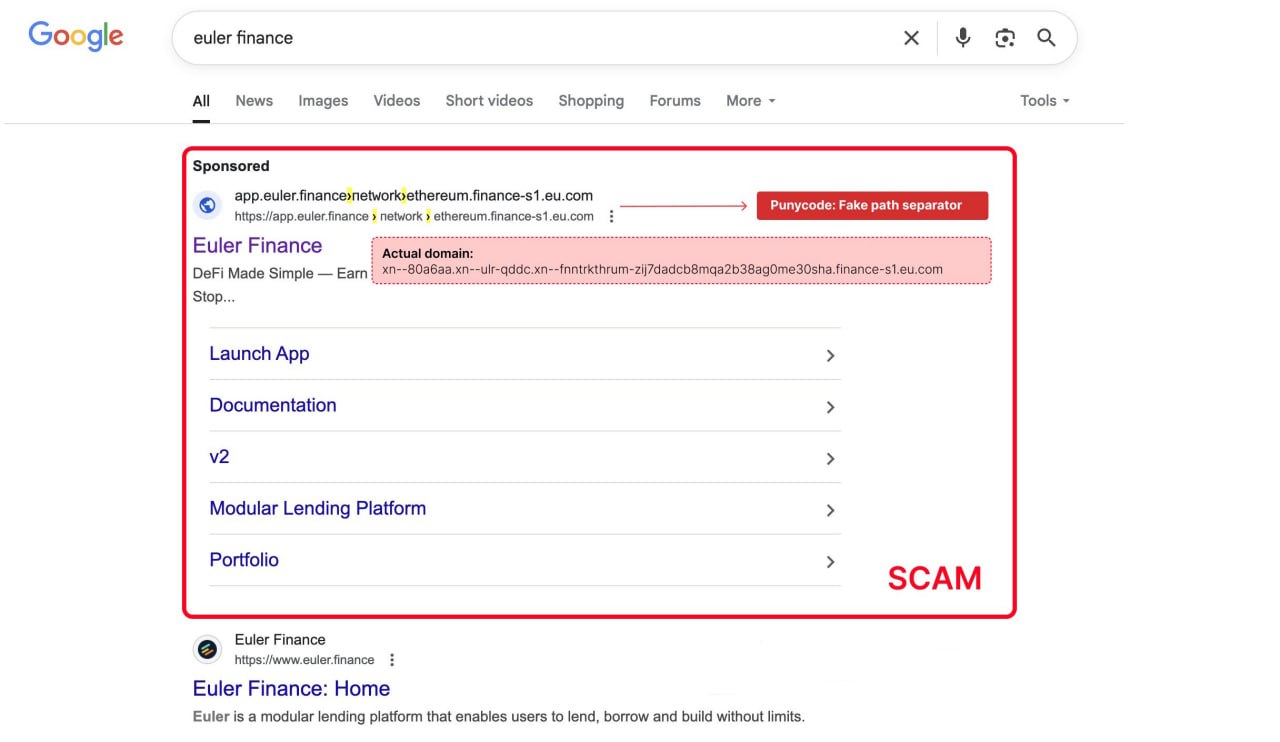Select the All tab

(201, 101)
